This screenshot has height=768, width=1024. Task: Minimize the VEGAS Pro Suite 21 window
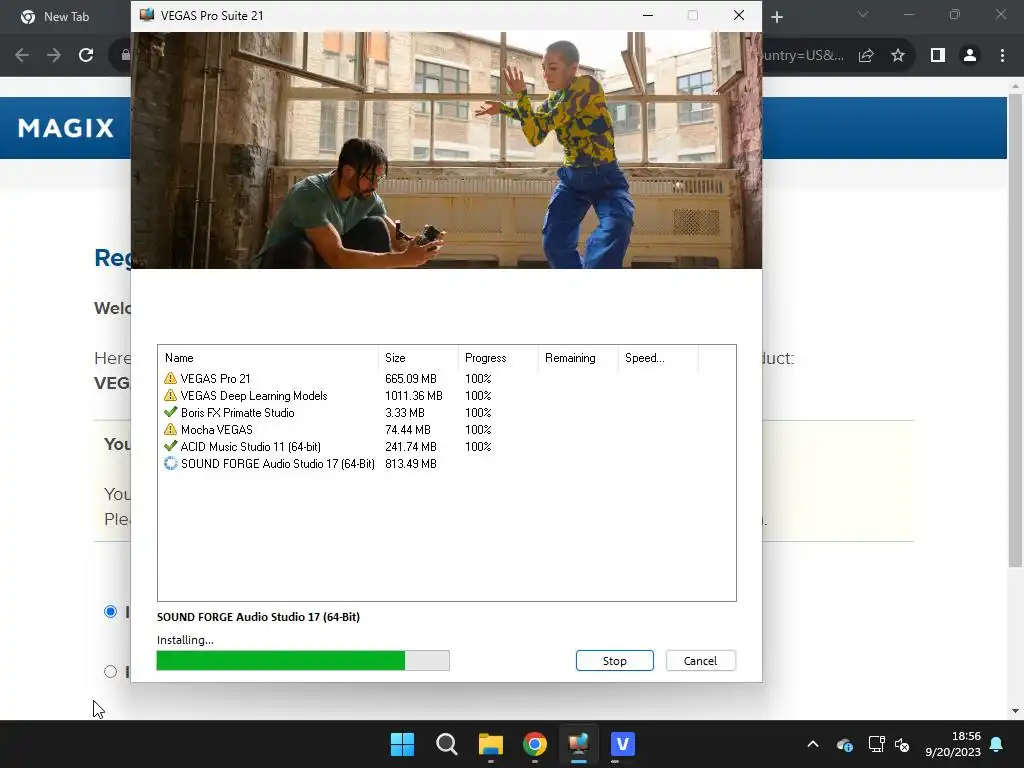tap(648, 15)
